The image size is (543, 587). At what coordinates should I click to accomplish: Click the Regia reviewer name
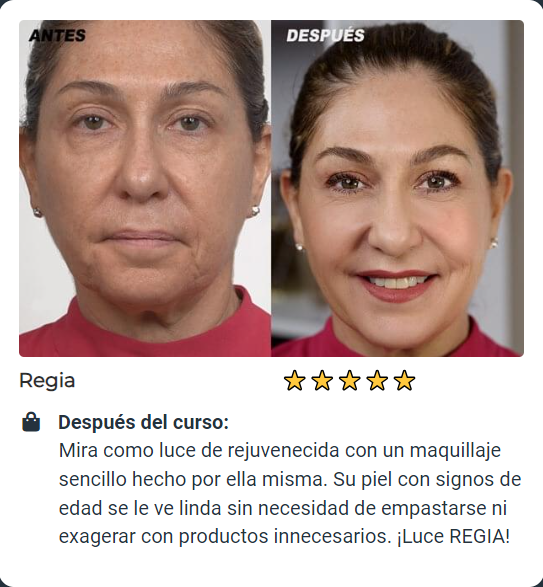[47, 381]
